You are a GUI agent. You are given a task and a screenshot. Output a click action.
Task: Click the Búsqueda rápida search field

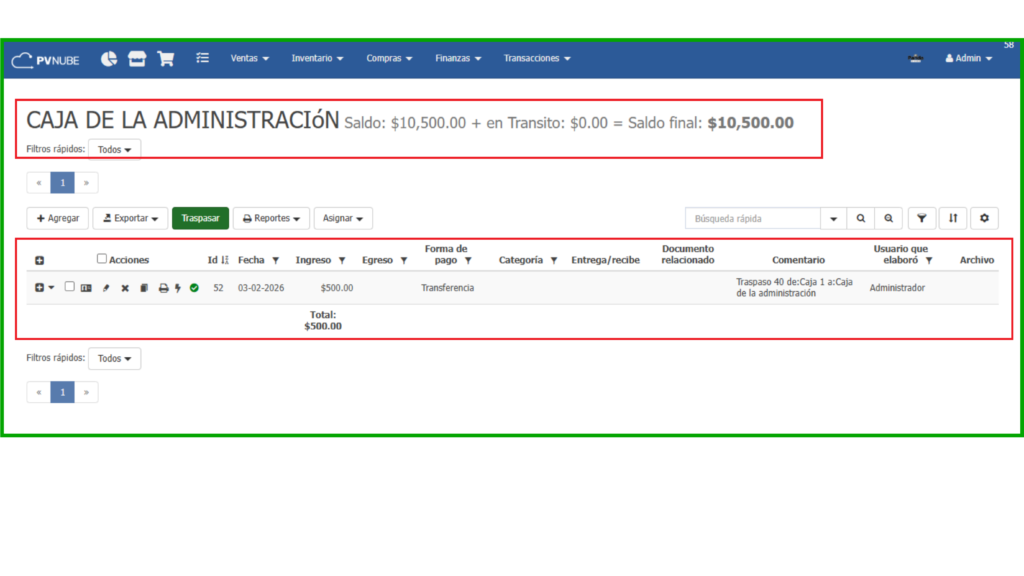coord(752,218)
